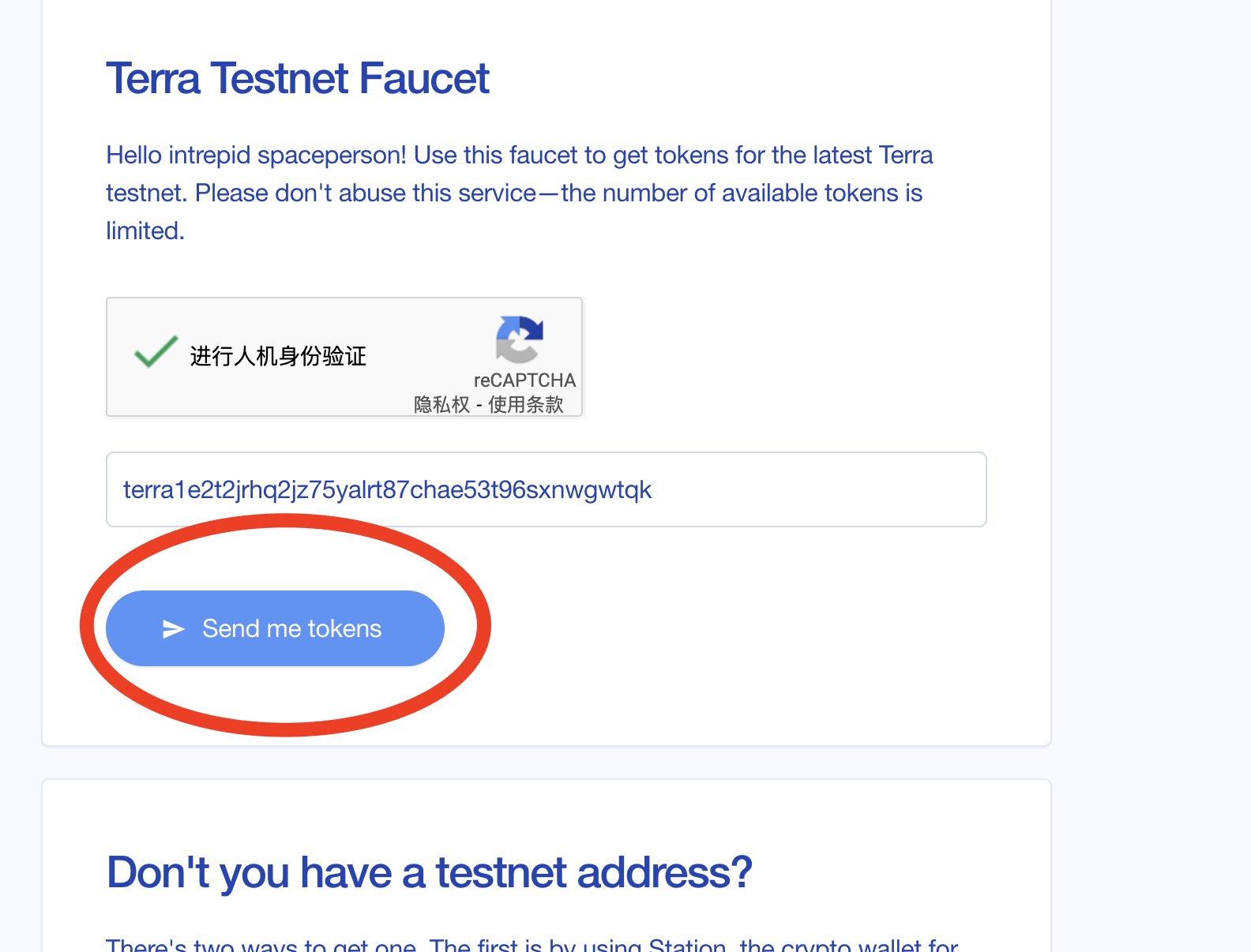Click the word "limited." ending the intro paragraph
1251x952 pixels.
pyautogui.click(x=145, y=231)
